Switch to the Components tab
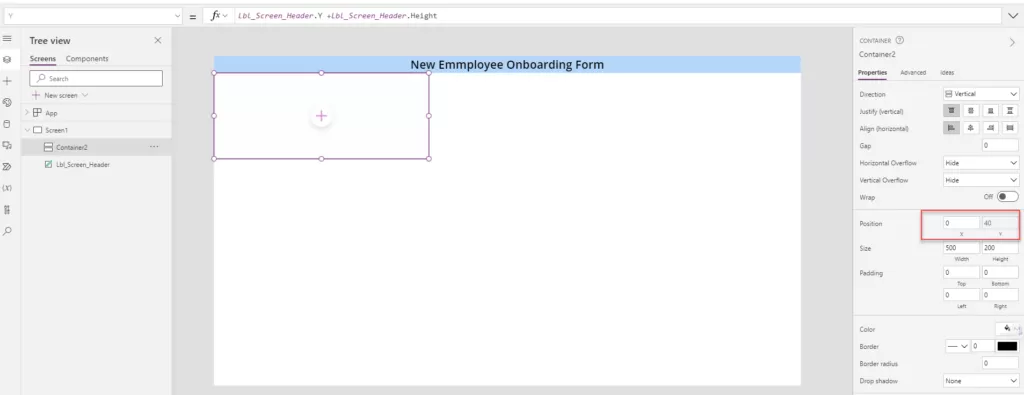Viewport: 1024px width, 395px height. tap(87, 59)
